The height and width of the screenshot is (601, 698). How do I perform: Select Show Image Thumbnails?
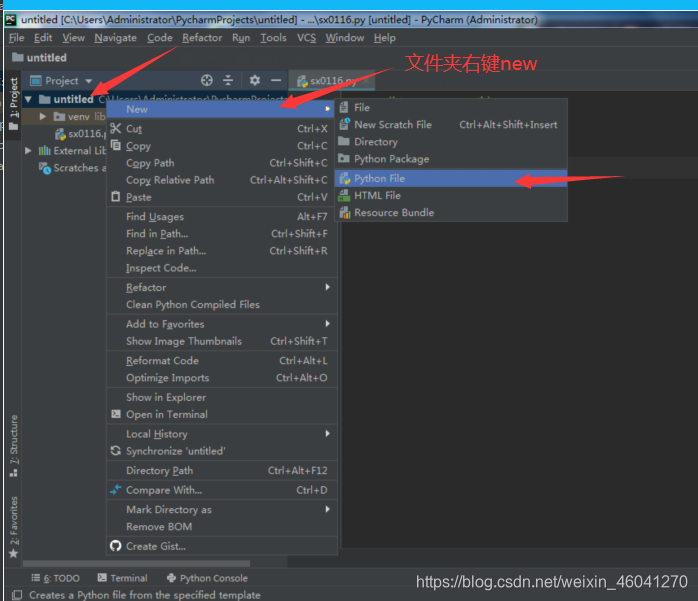pos(221,341)
